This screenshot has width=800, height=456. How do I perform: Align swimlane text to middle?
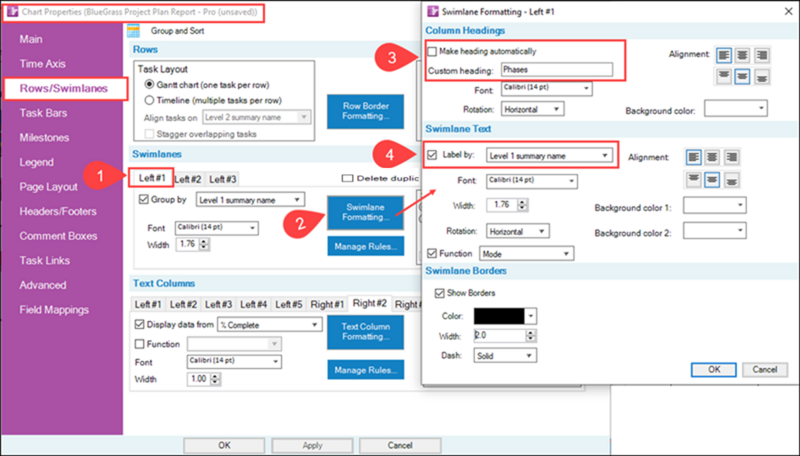[712, 180]
